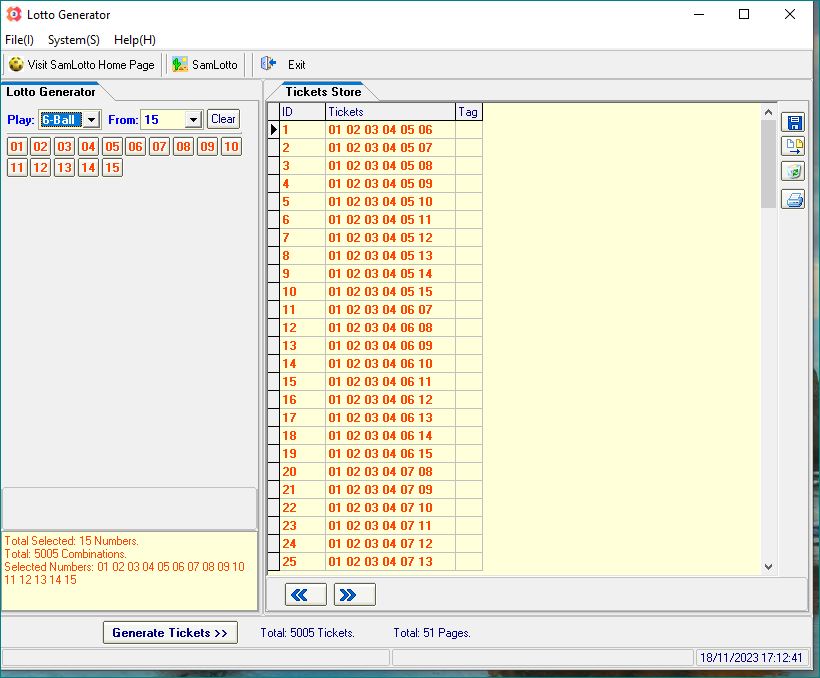Click the Lotto Generator title bar app icon
The height and width of the screenshot is (678, 820).
coord(14,14)
